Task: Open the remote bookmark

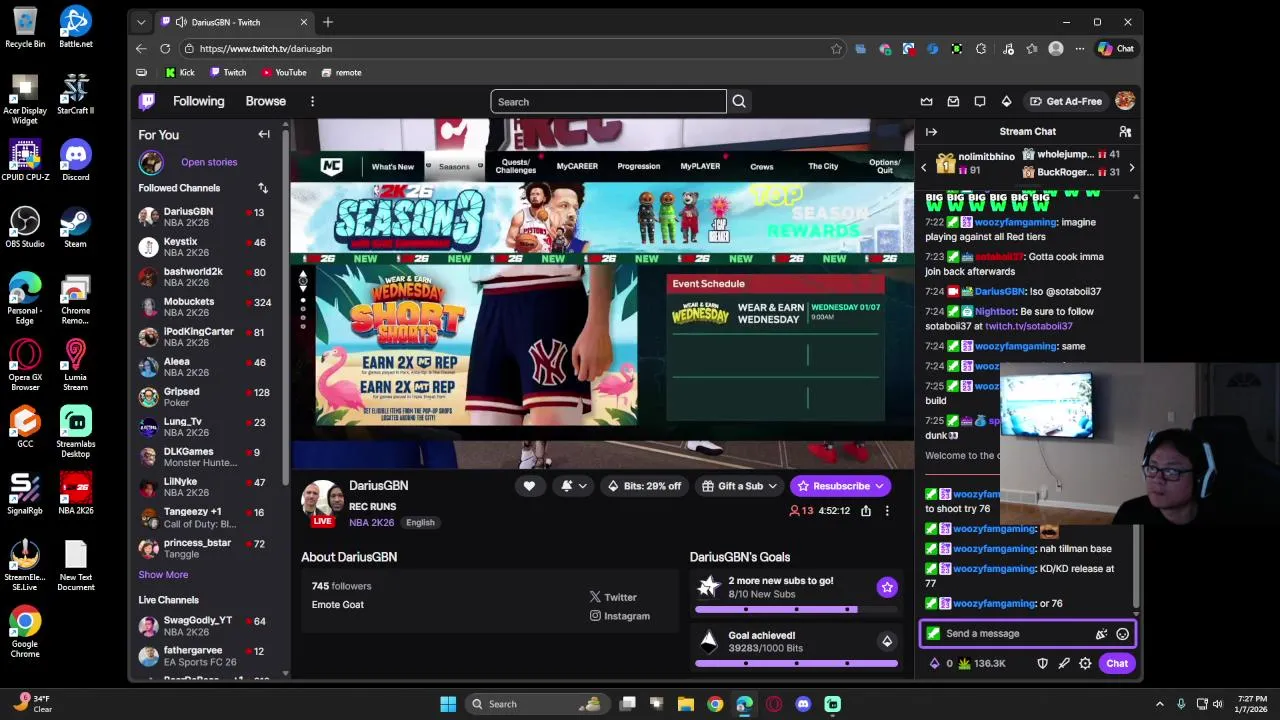Action: (x=342, y=72)
